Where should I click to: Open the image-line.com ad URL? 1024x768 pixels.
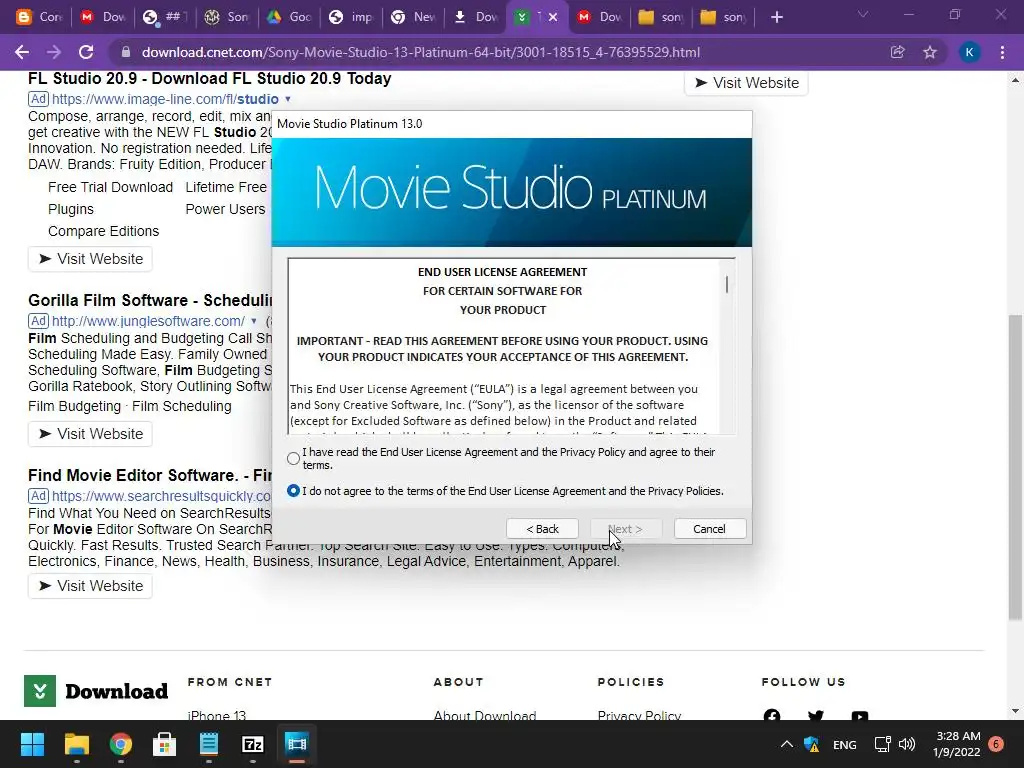(165, 99)
